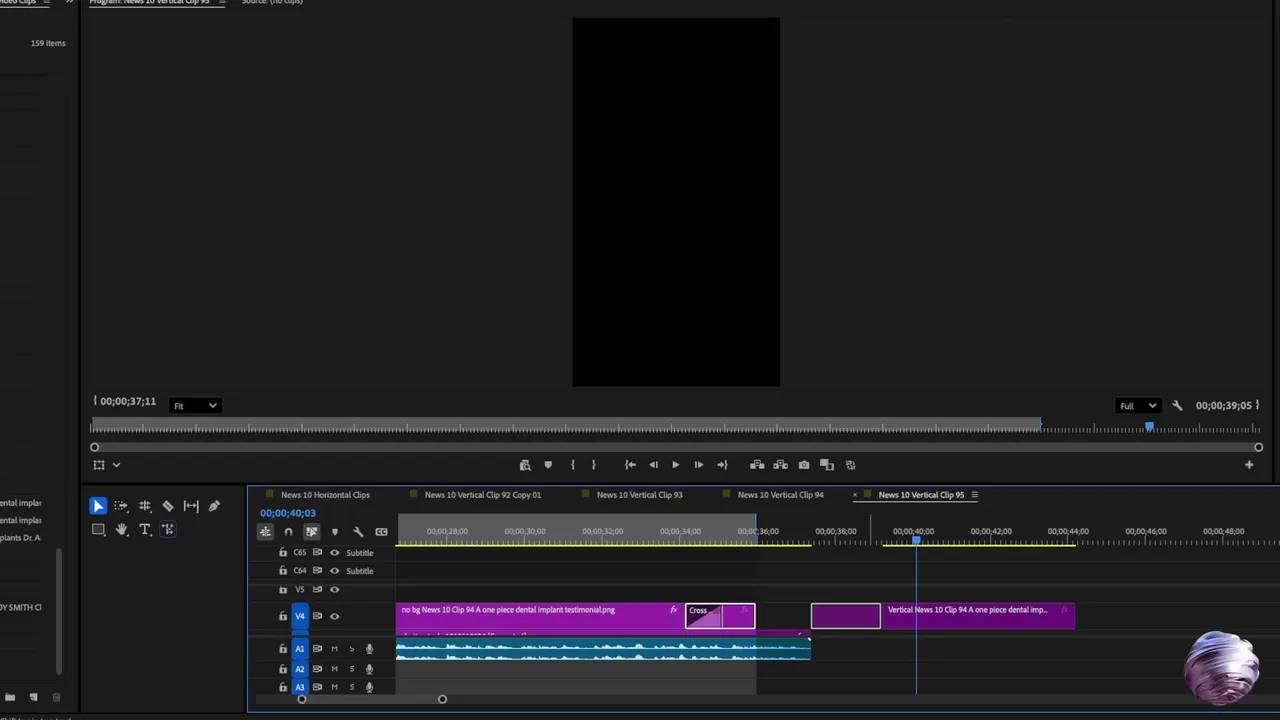Image resolution: width=1280 pixels, height=720 pixels.
Task: Click the program monitor playhead on ruler
Action: pos(1149,428)
